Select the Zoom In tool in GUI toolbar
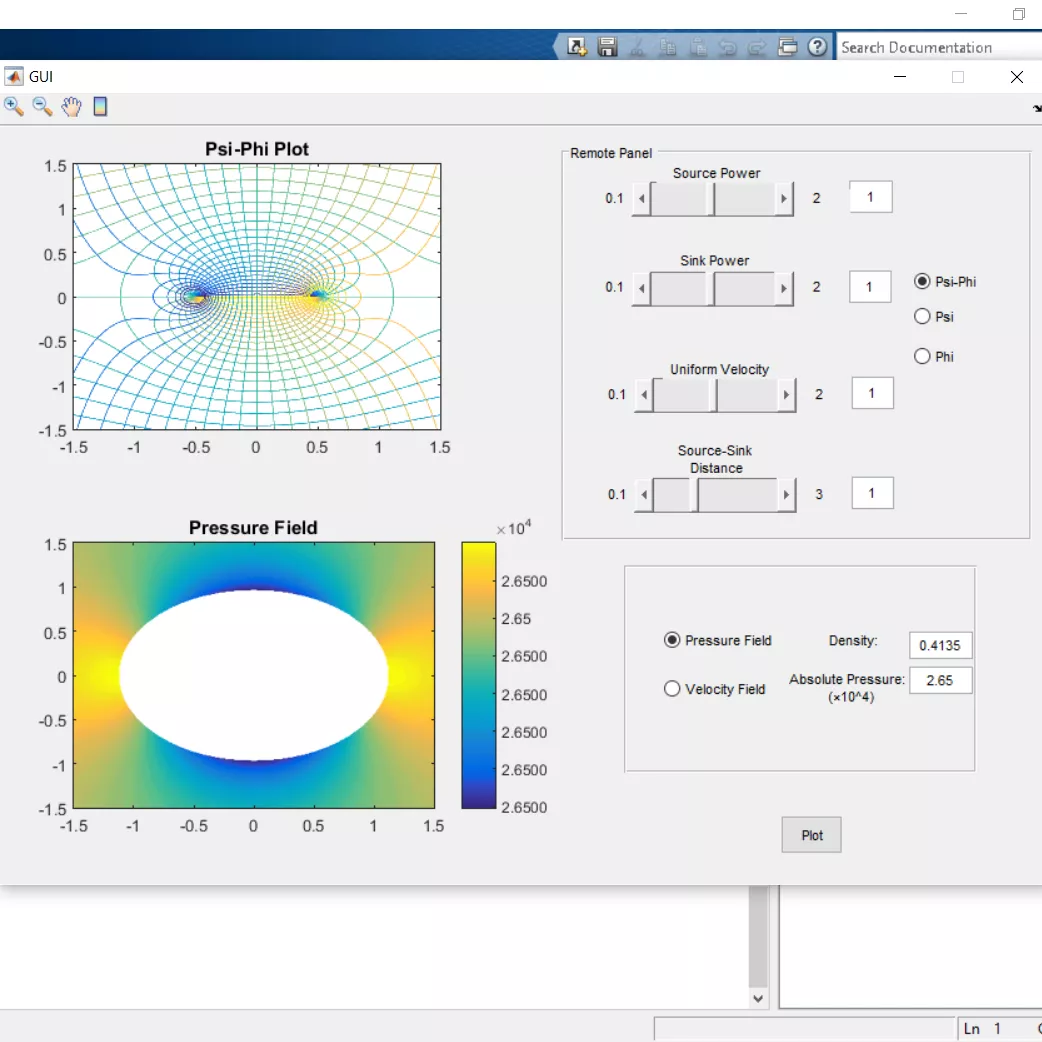This screenshot has width=1042, height=1042. coord(13,106)
